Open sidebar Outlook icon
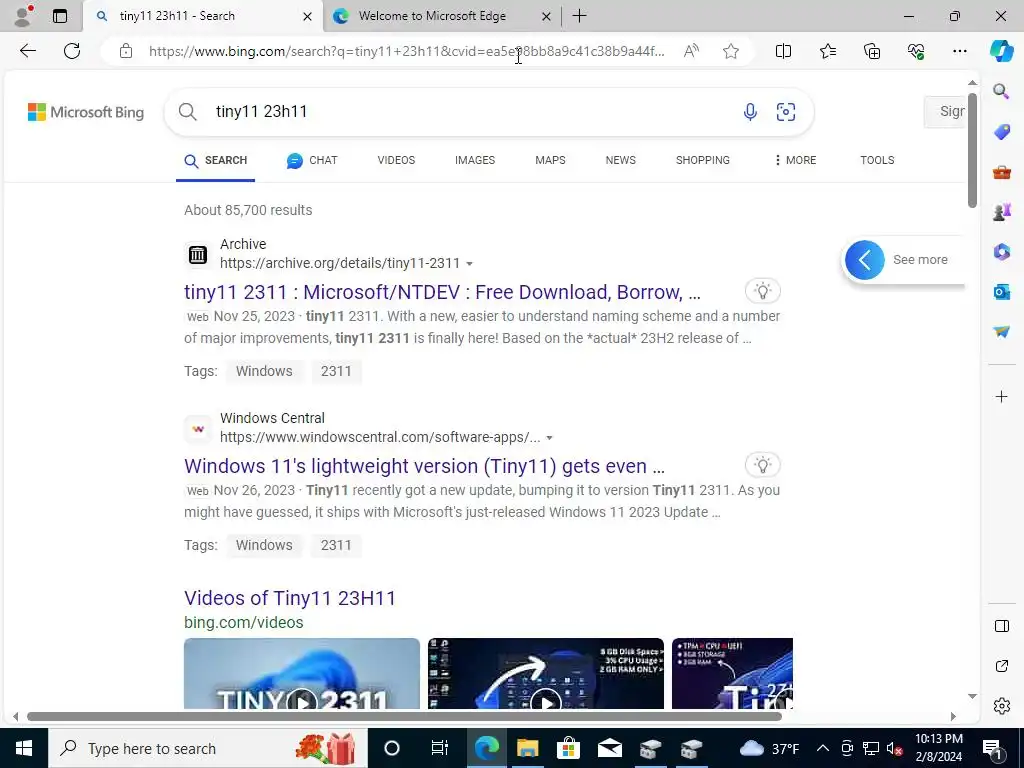1024x768 pixels. point(1001,291)
